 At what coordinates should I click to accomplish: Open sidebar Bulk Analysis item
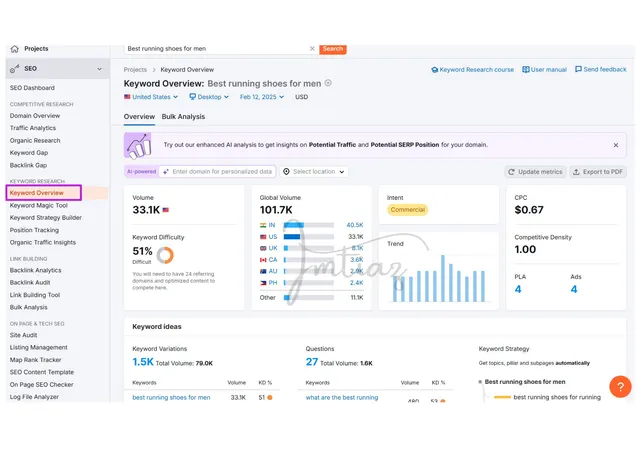point(29,307)
